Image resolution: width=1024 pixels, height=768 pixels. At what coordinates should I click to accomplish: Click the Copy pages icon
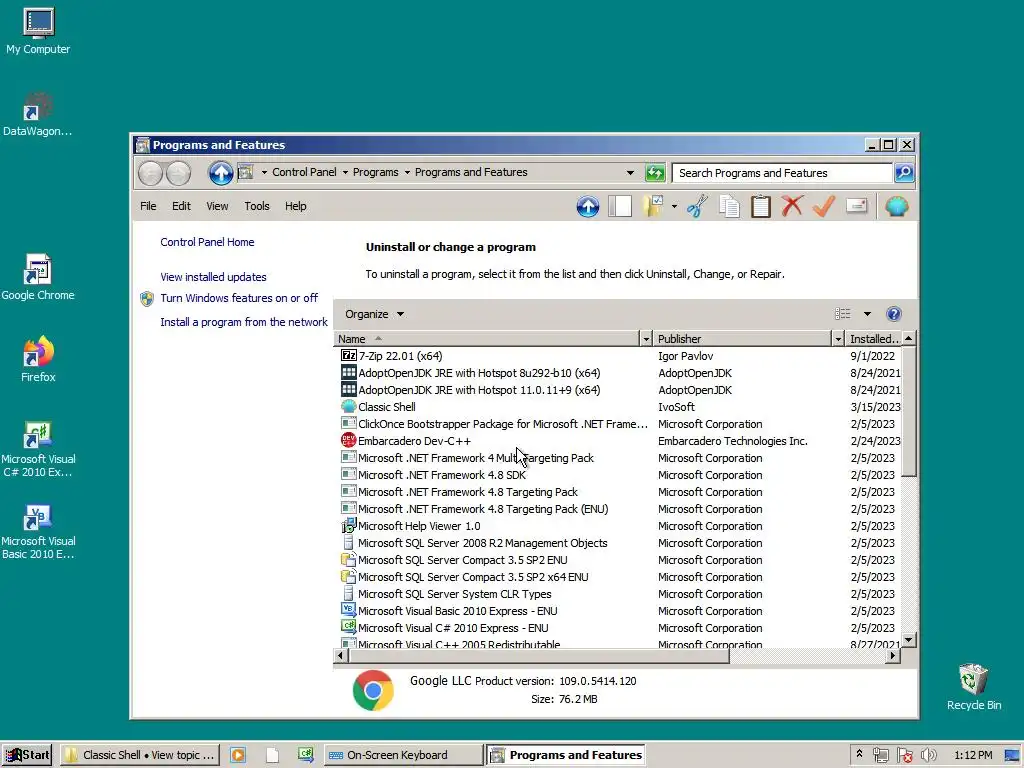(x=729, y=206)
